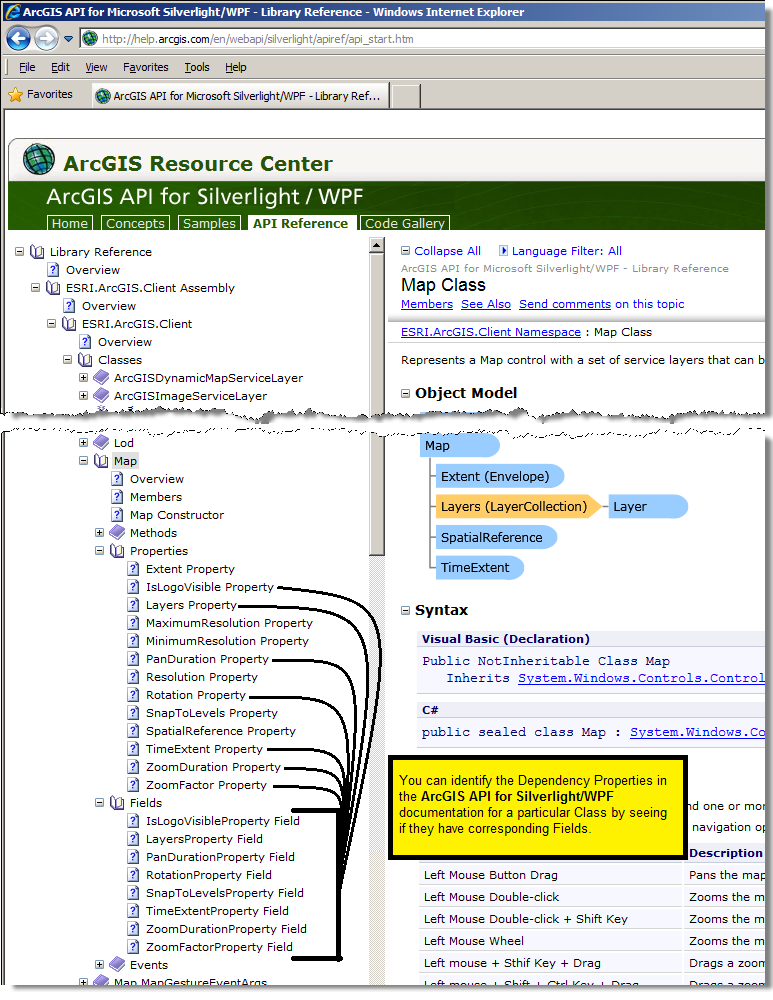Click the Lod class purple icon
This screenshot has width=773, height=1000.
pos(101,442)
